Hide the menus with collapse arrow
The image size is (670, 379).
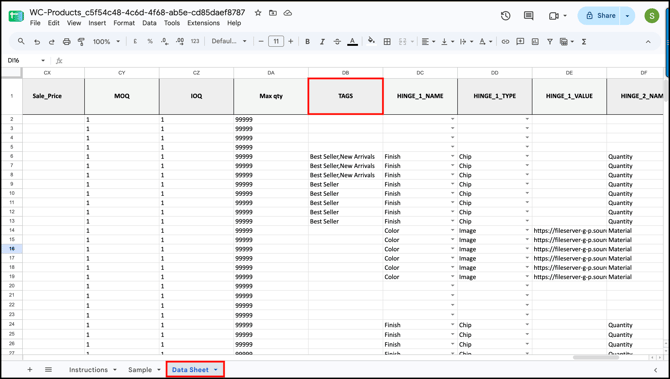[x=648, y=41]
